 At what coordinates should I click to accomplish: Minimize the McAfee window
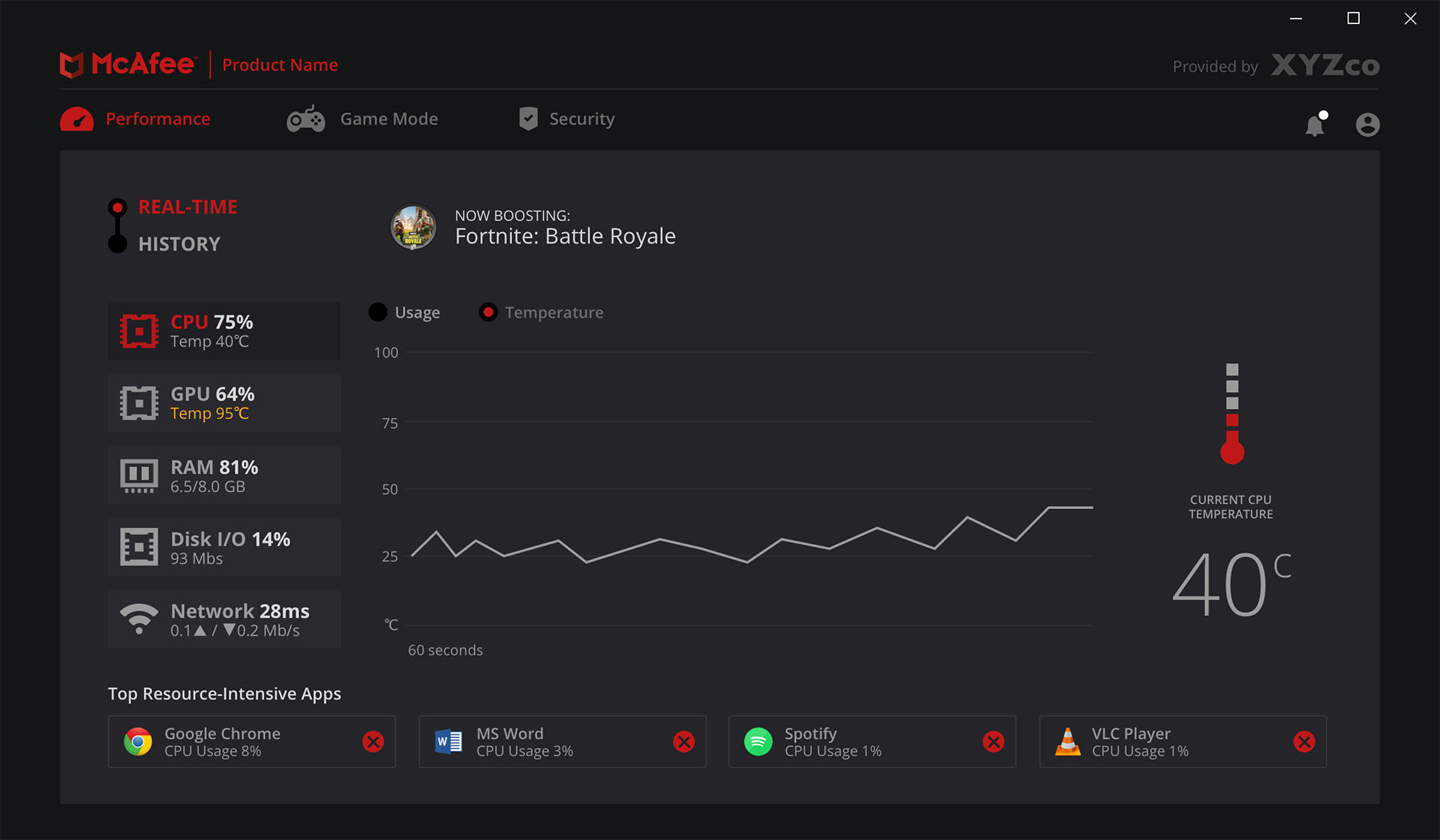click(x=1296, y=18)
